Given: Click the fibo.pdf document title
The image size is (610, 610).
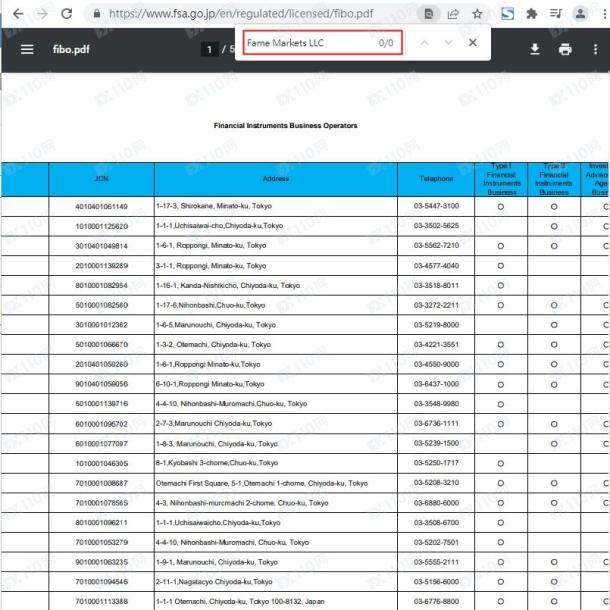Looking at the screenshot, I should click(71, 49).
